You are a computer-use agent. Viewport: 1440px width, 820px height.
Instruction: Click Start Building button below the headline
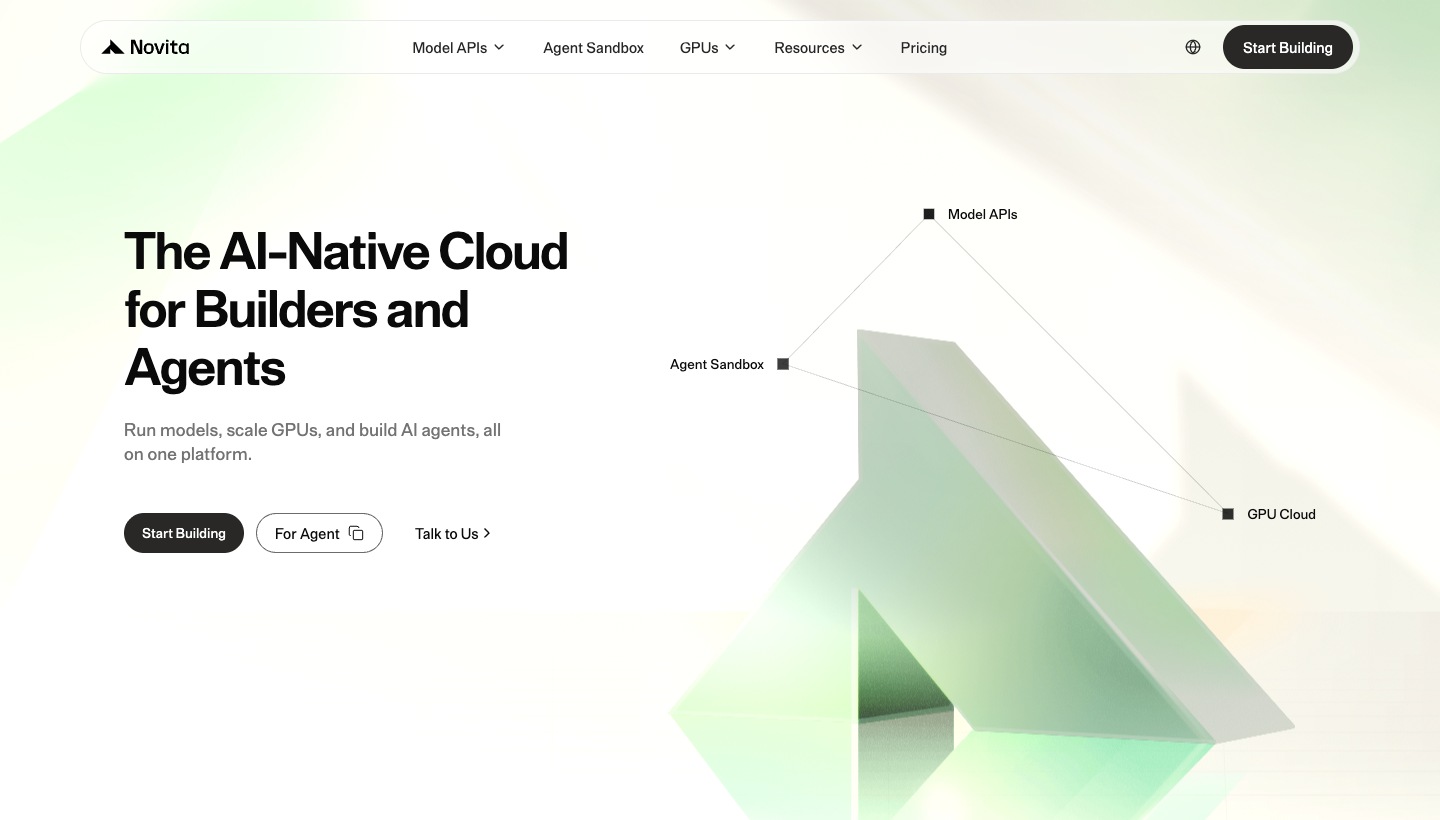point(184,533)
